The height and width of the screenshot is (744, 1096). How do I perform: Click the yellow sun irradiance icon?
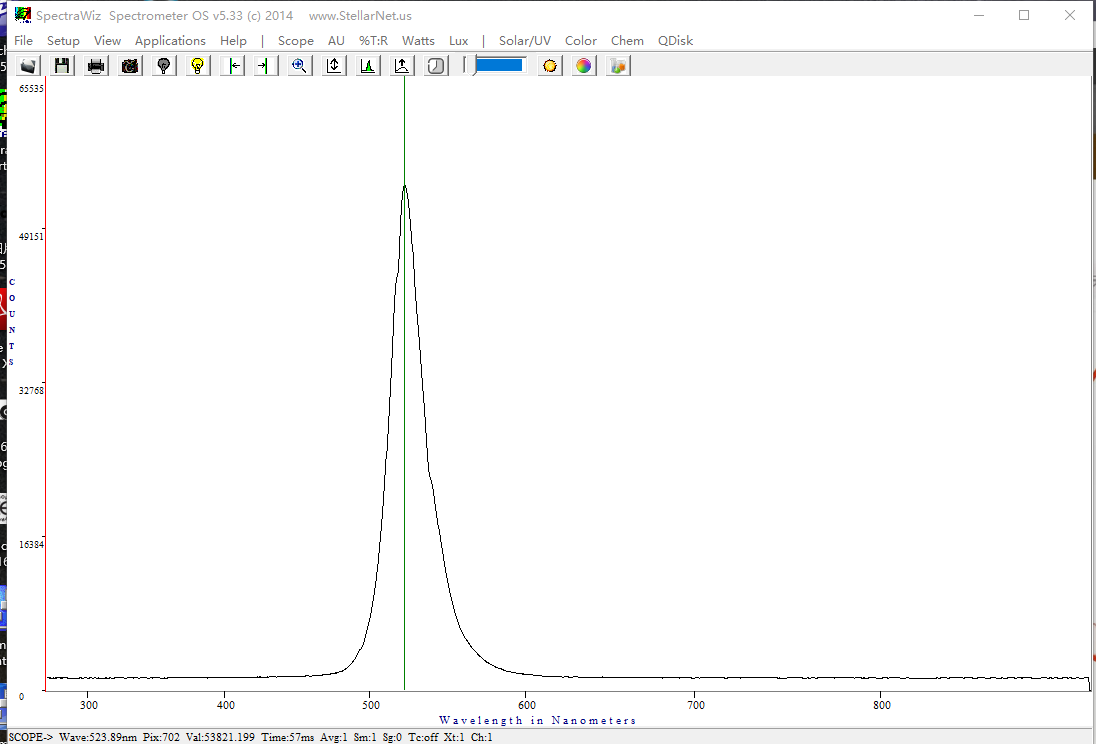[x=550, y=66]
